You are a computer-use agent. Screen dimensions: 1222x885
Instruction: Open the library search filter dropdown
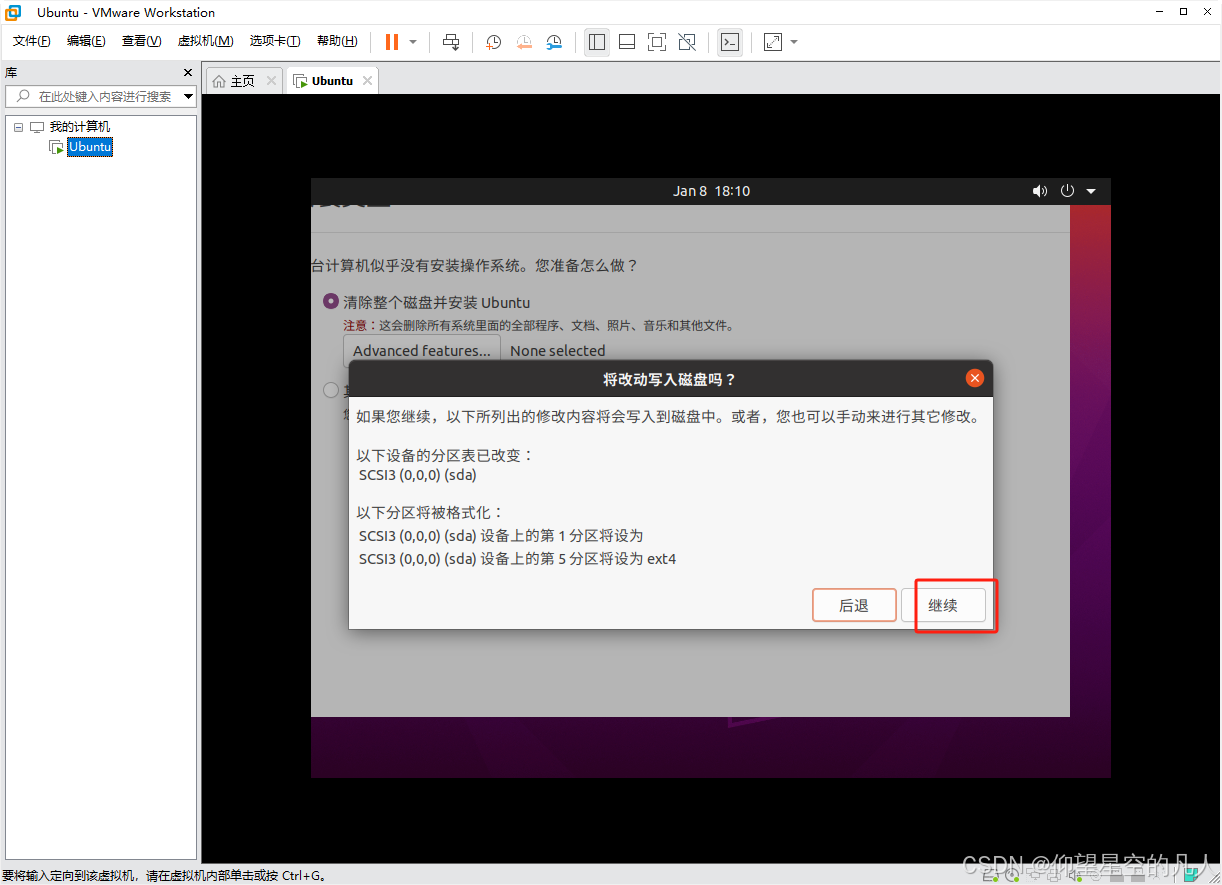click(x=189, y=96)
